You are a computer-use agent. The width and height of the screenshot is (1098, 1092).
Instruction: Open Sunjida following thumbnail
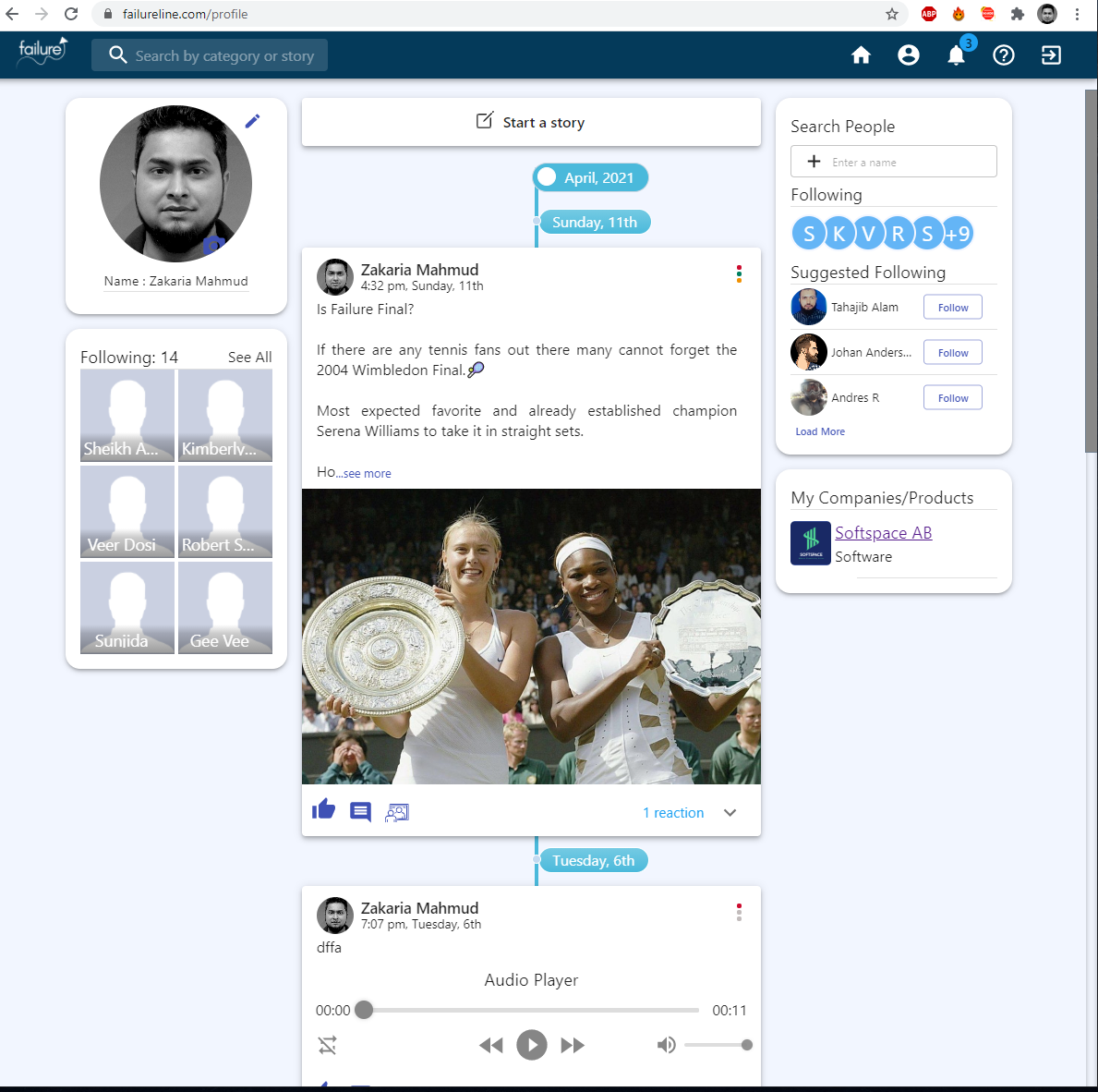tap(127, 607)
